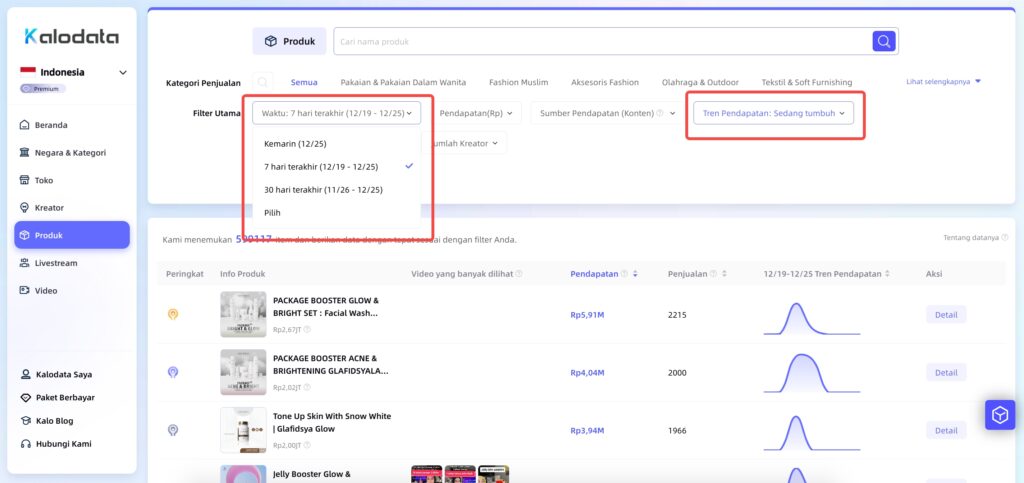Open Detail for Tone Up Skin
The width and height of the screenshot is (1024, 483).
946,431
